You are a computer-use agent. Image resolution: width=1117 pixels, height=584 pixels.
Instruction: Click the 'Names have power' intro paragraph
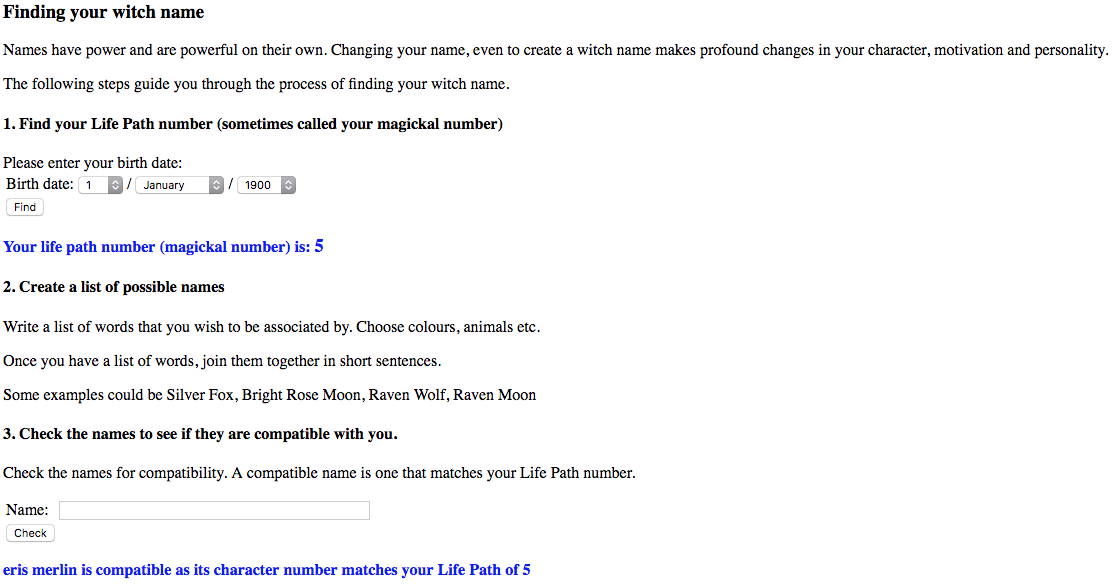tap(556, 51)
